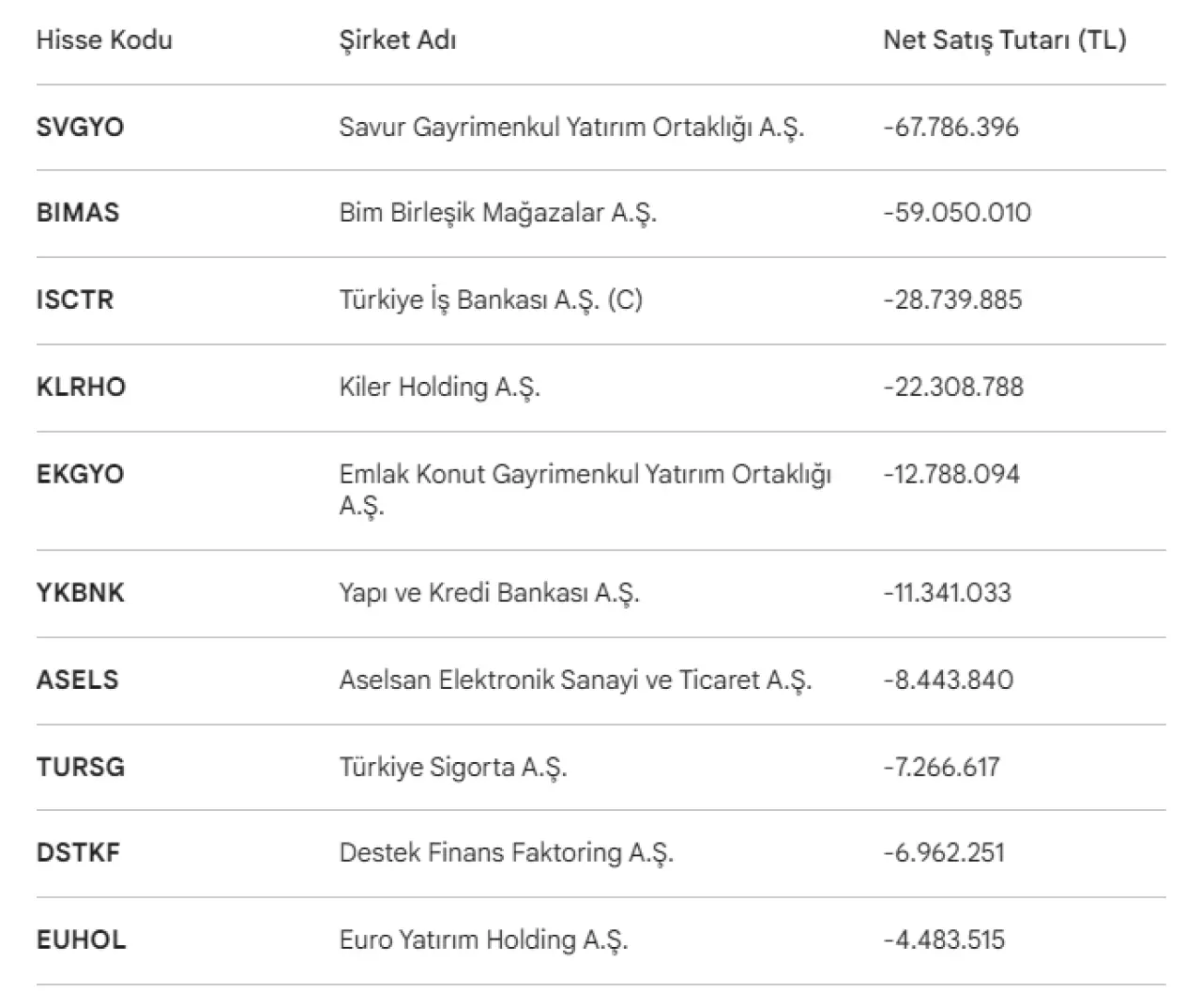This screenshot has width=1201, height=1008.
Task: Select the EUHOL stock code
Action: pyautogui.click(x=81, y=940)
